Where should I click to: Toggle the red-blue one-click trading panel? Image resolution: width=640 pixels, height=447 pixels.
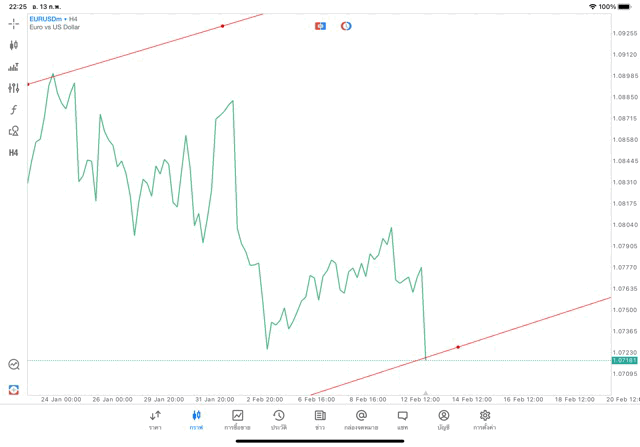pyautogui.click(x=320, y=25)
